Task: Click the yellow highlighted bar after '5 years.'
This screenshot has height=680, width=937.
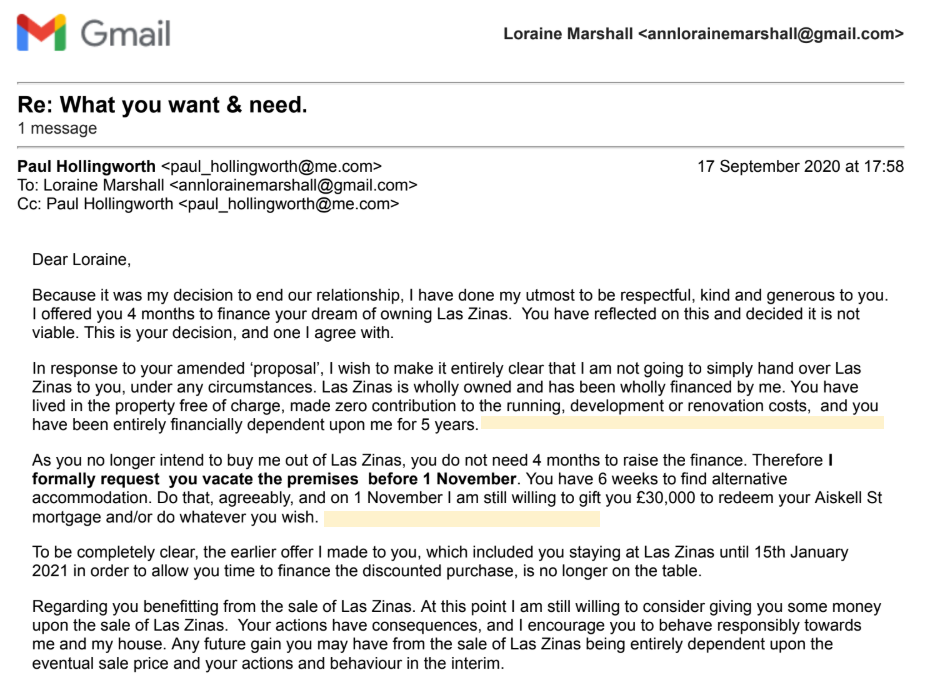Action: 682,423
